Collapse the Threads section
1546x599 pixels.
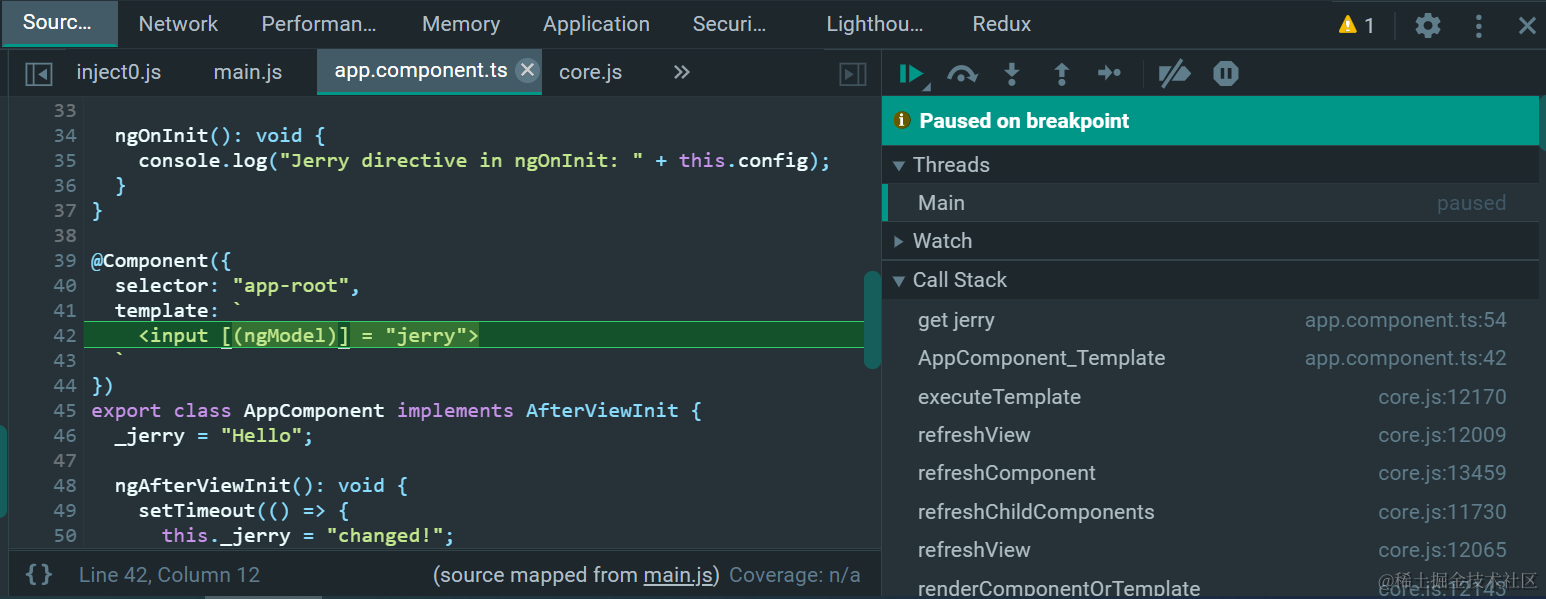[x=899, y=165]
